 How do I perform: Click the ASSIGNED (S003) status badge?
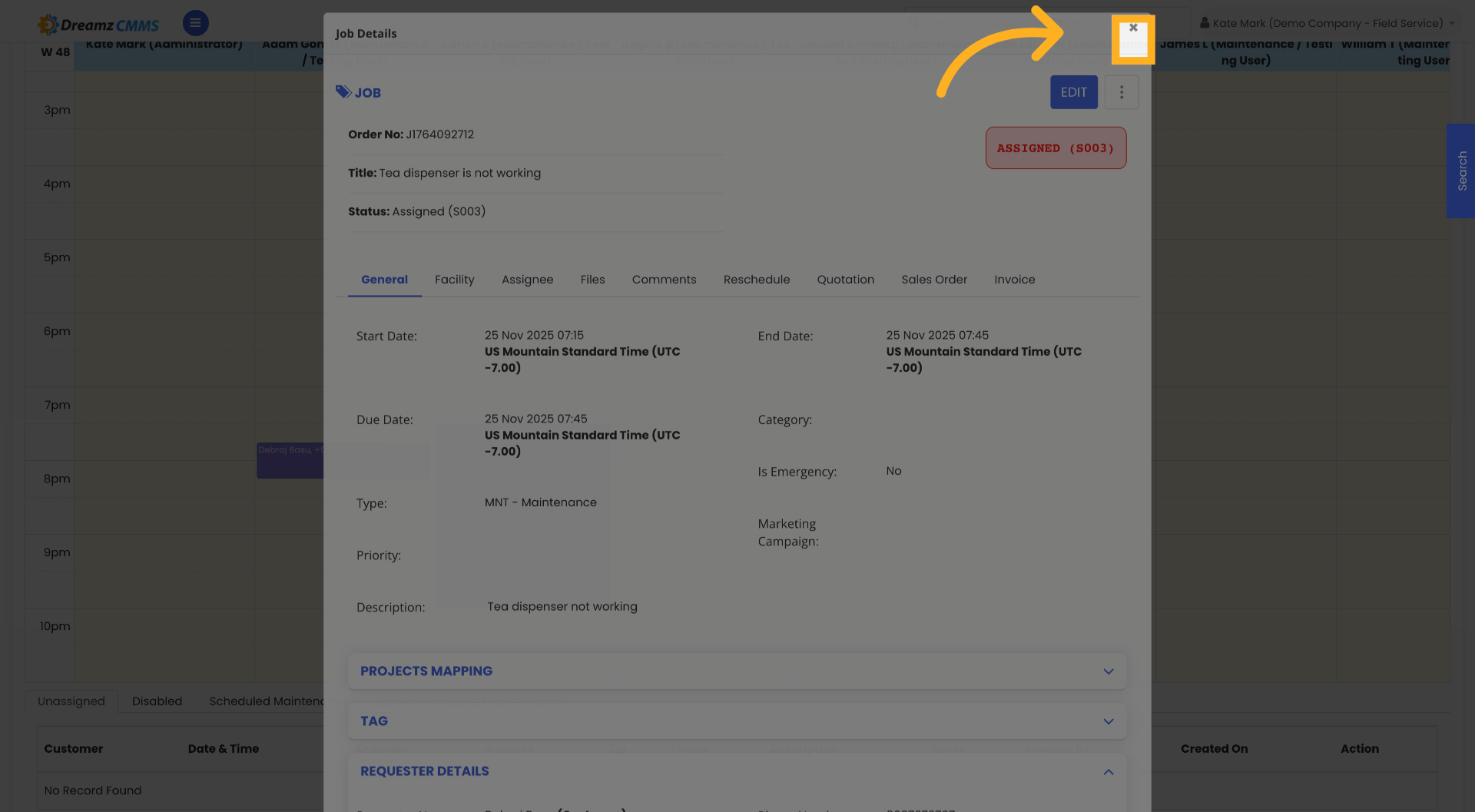pyautogui.click(x=1056, y=147)
